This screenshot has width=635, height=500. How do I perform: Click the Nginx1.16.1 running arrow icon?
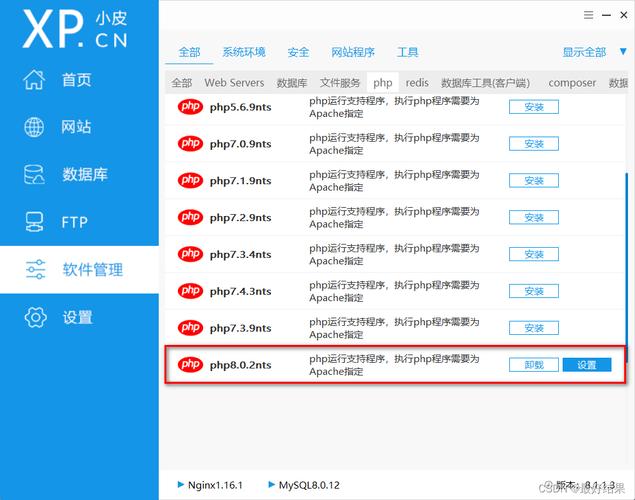[x=181, y=485]
